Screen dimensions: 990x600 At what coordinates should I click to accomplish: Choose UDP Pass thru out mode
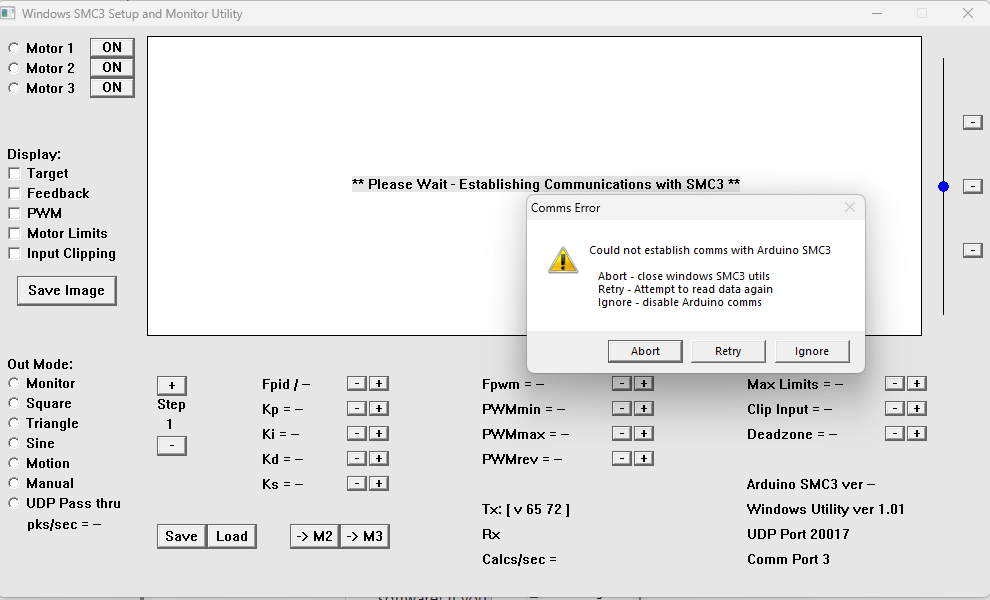pos(14,503)
